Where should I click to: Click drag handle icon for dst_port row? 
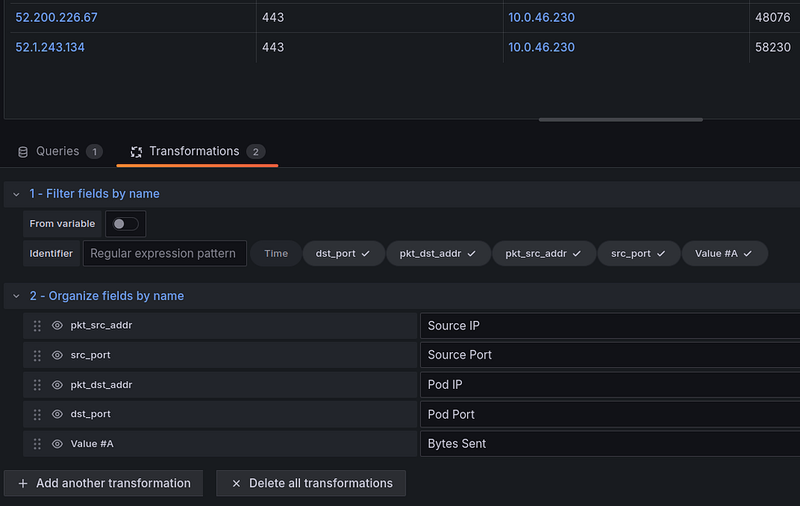click(37, 415)
